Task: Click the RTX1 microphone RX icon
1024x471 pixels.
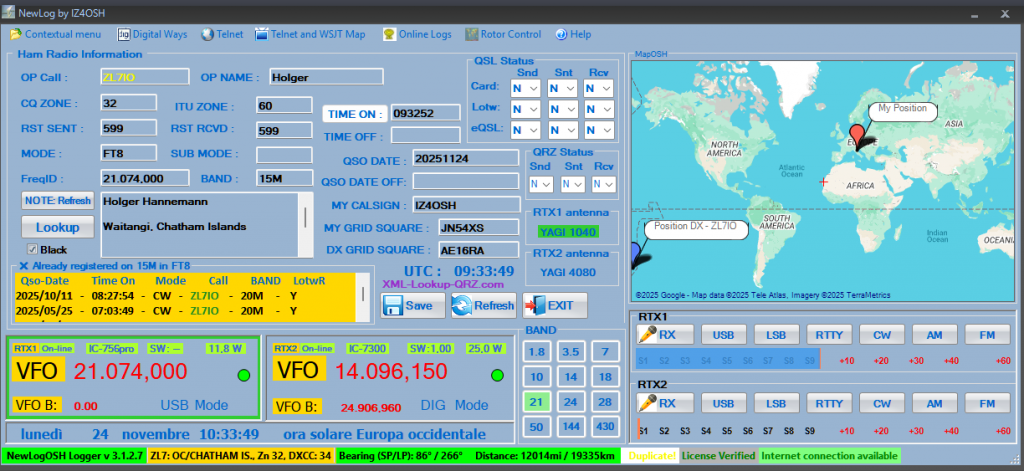Action: 649,334
